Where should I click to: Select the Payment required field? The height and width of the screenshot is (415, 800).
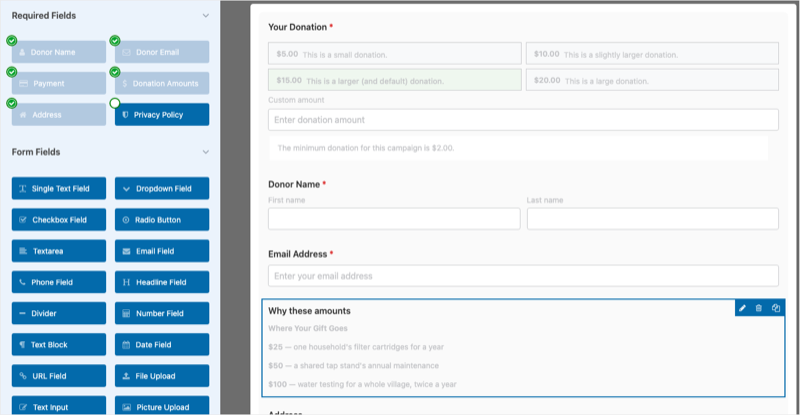[59, 83]
